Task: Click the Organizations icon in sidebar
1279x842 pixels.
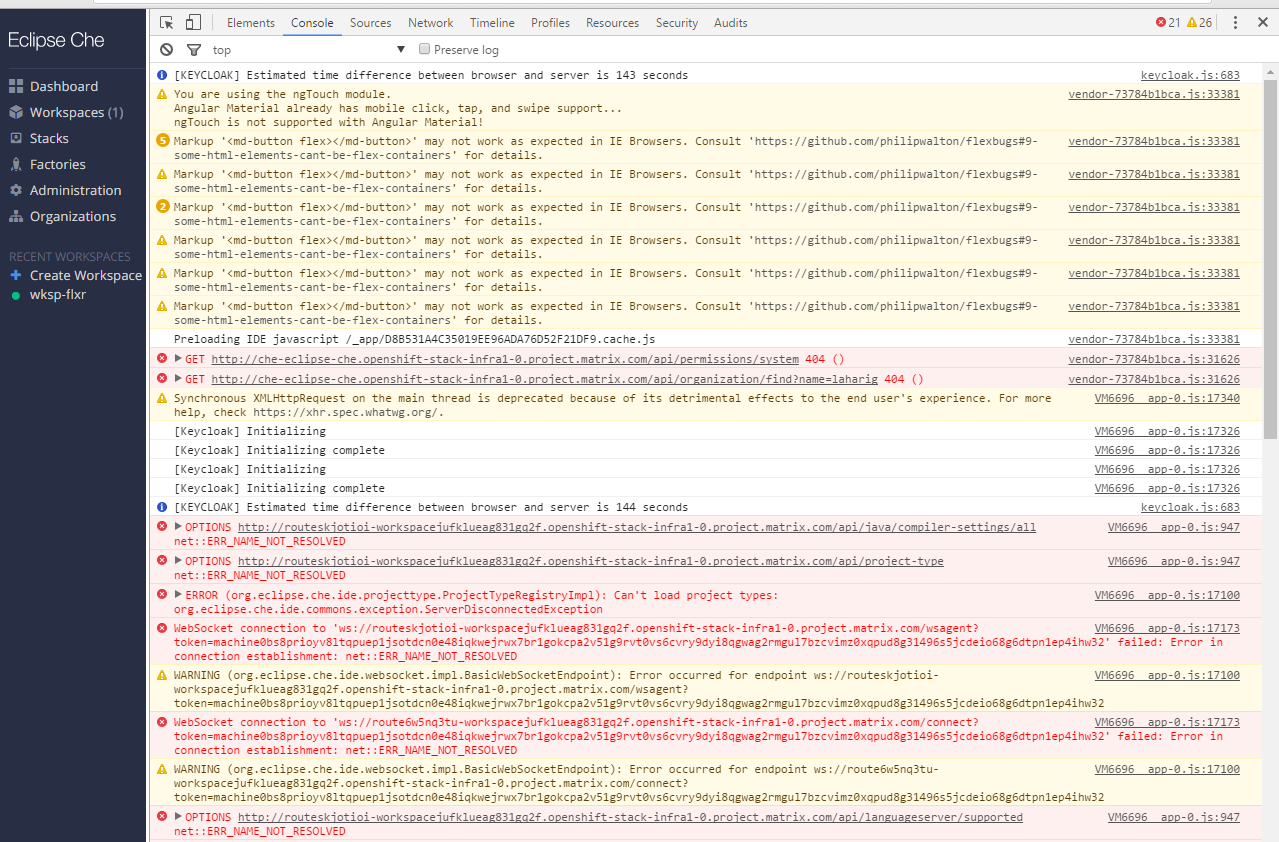Action: tap(15, 216)
